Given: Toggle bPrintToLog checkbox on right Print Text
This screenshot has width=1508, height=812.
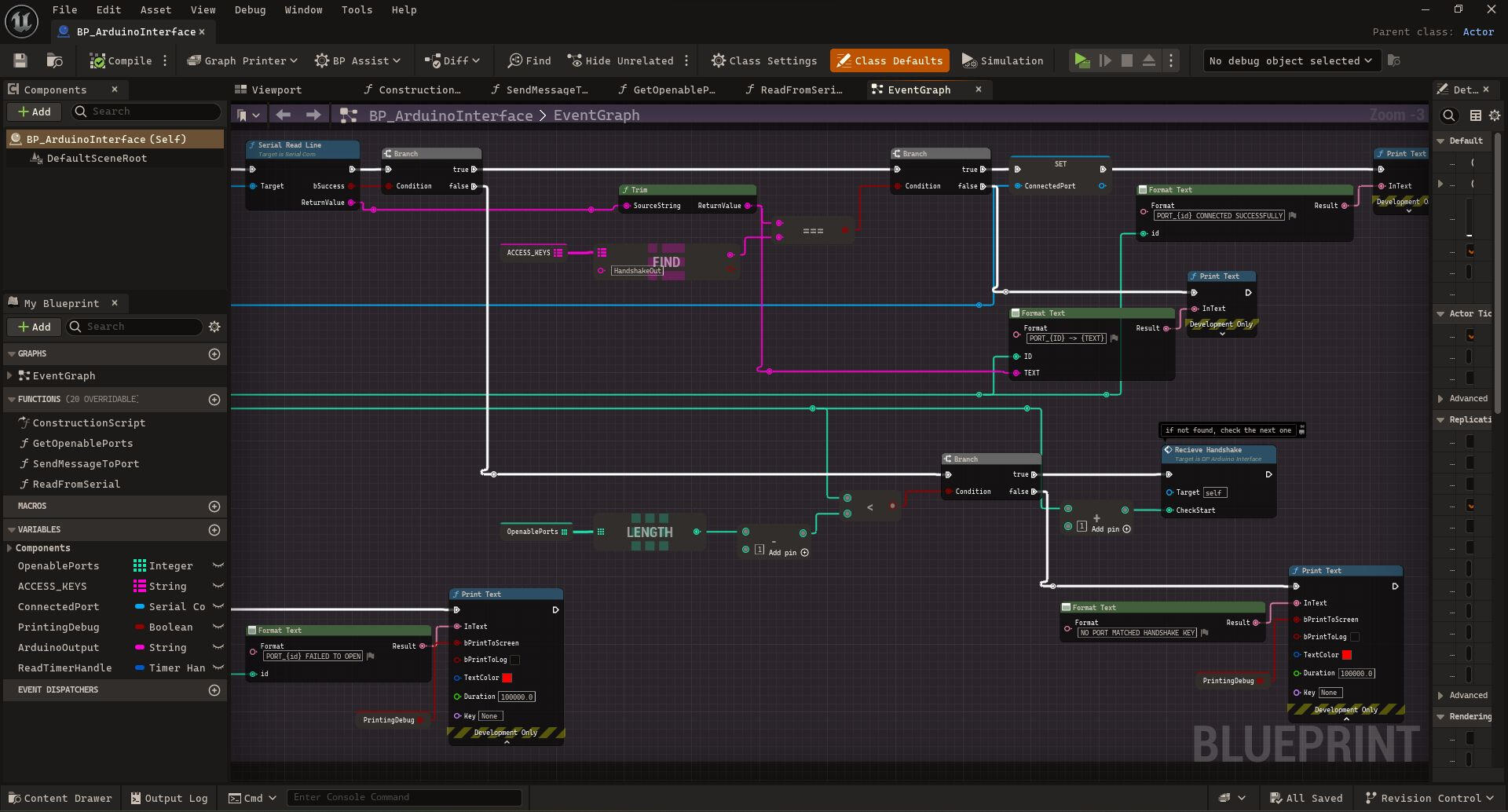Looking at the screenshot, I should (1355, 637).
